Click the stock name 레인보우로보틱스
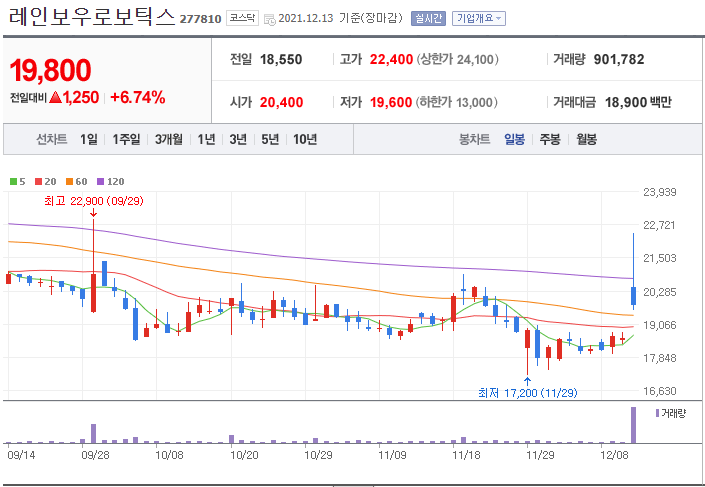The image size is (705, 487). (91, 18)
